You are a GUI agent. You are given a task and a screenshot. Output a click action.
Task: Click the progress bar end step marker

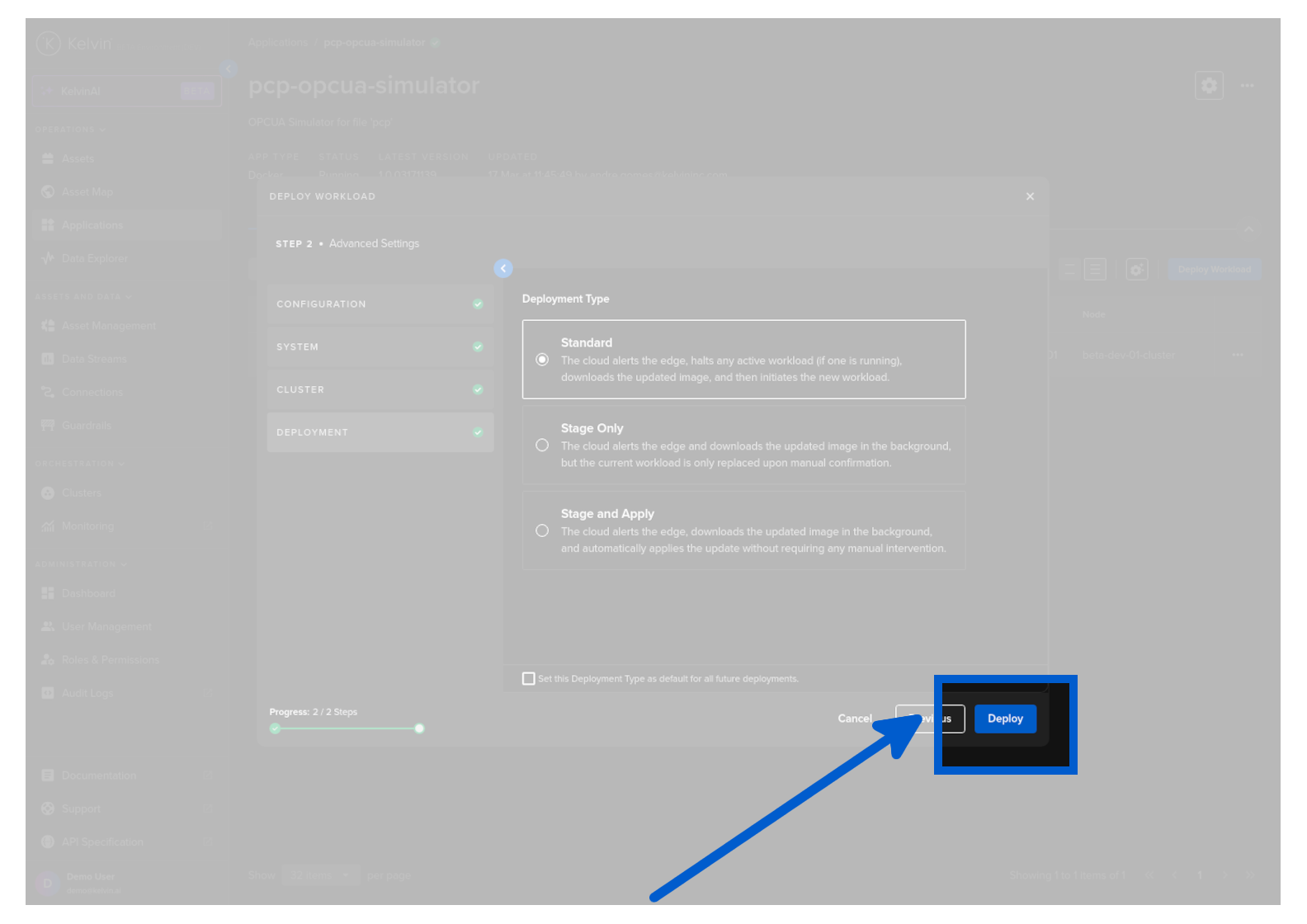[419, 728]
